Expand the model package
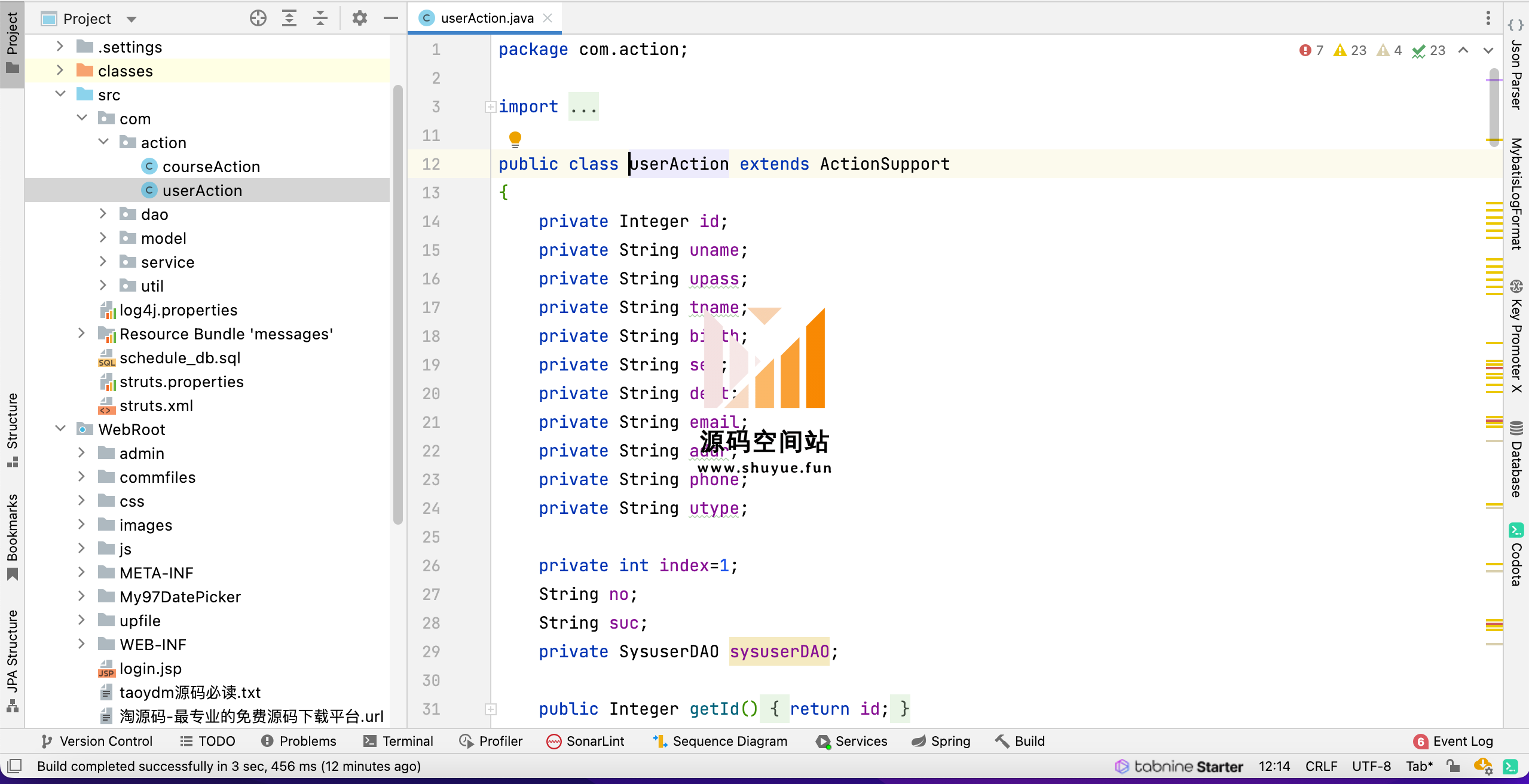1529x784 pixels. (x=103, y=237)
